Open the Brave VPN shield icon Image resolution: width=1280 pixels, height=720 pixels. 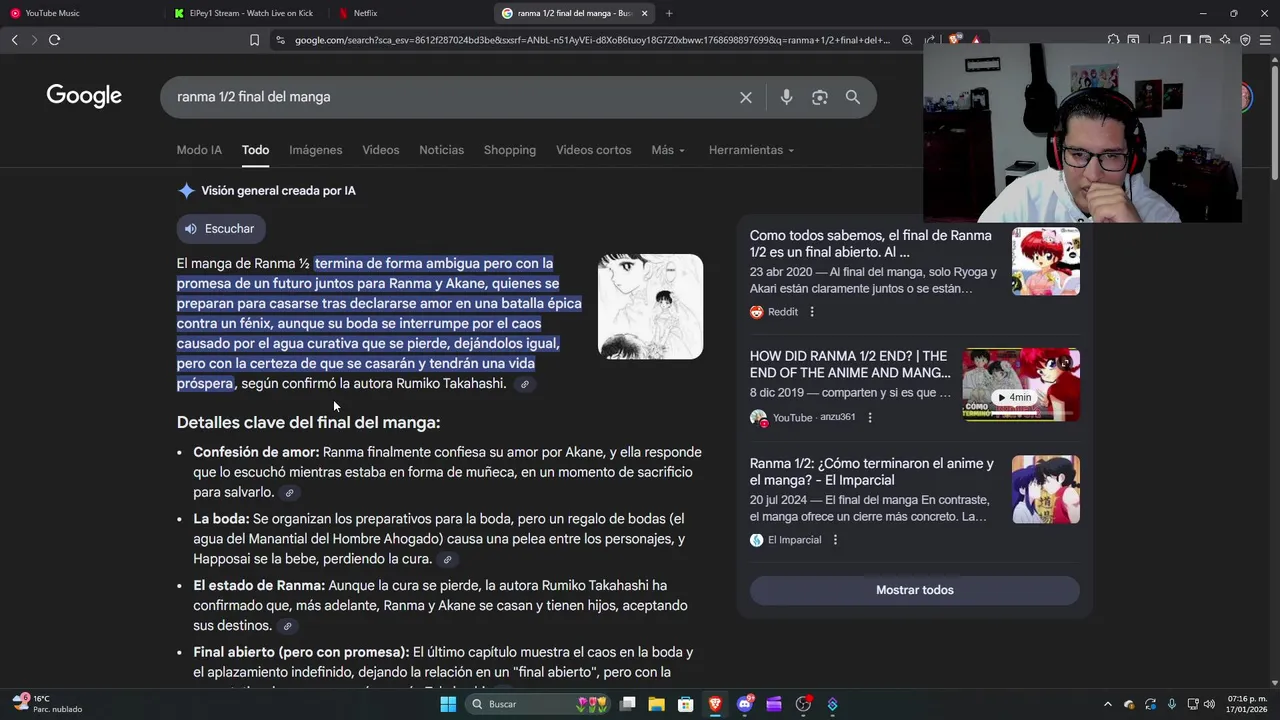point(1245,40)
